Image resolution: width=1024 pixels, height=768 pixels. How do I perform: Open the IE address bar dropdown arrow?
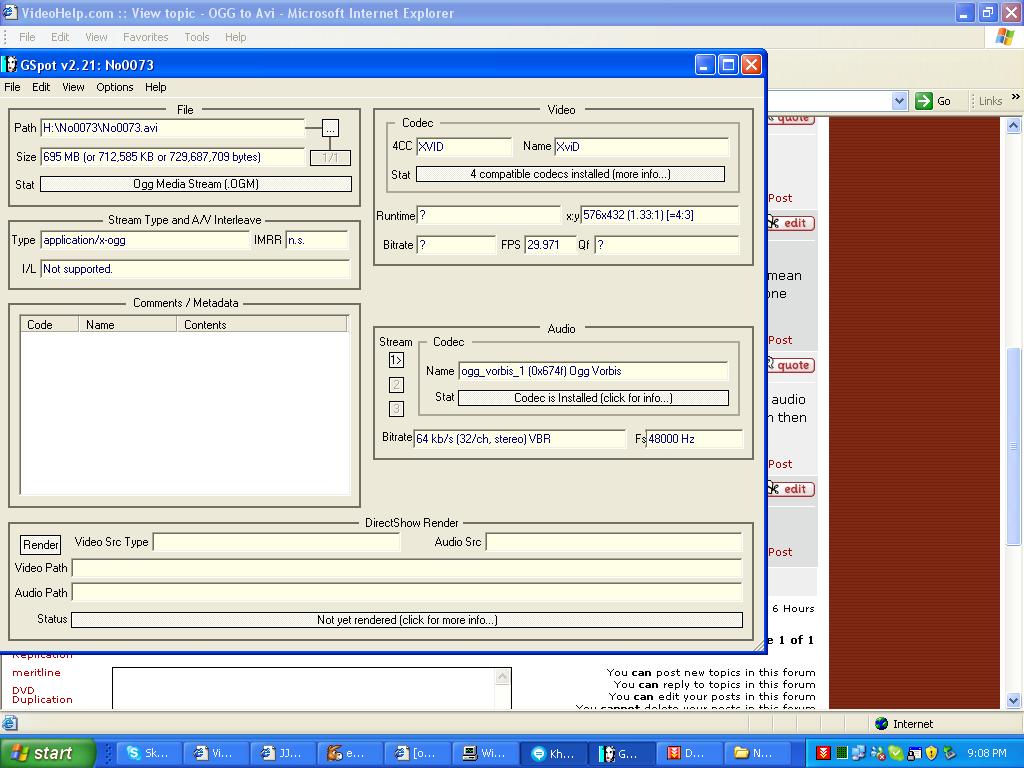(899, 101)
